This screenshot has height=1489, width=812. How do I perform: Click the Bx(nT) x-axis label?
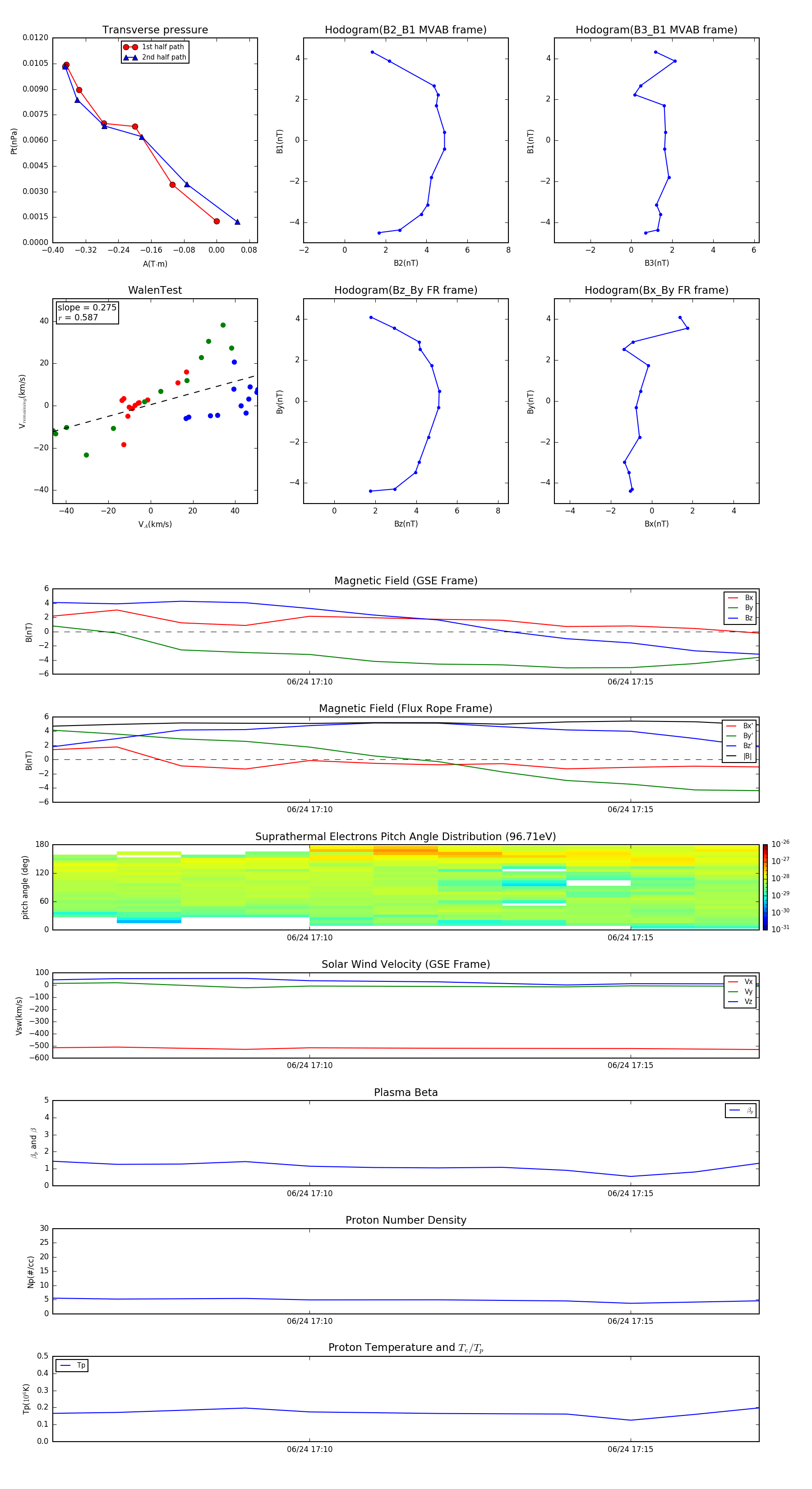(x=656, y=524)
